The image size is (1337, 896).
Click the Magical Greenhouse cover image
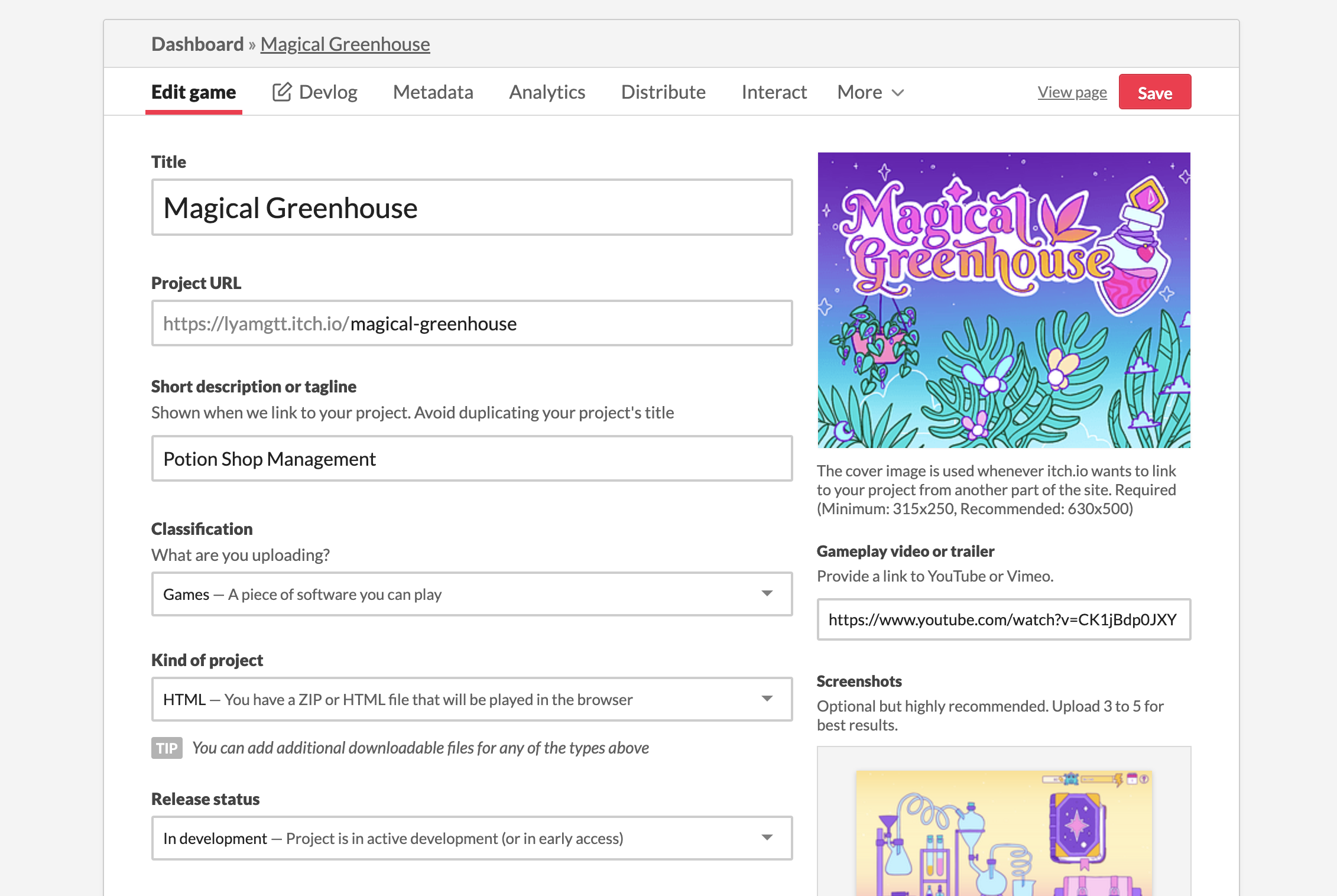[x=1004, y=300]
